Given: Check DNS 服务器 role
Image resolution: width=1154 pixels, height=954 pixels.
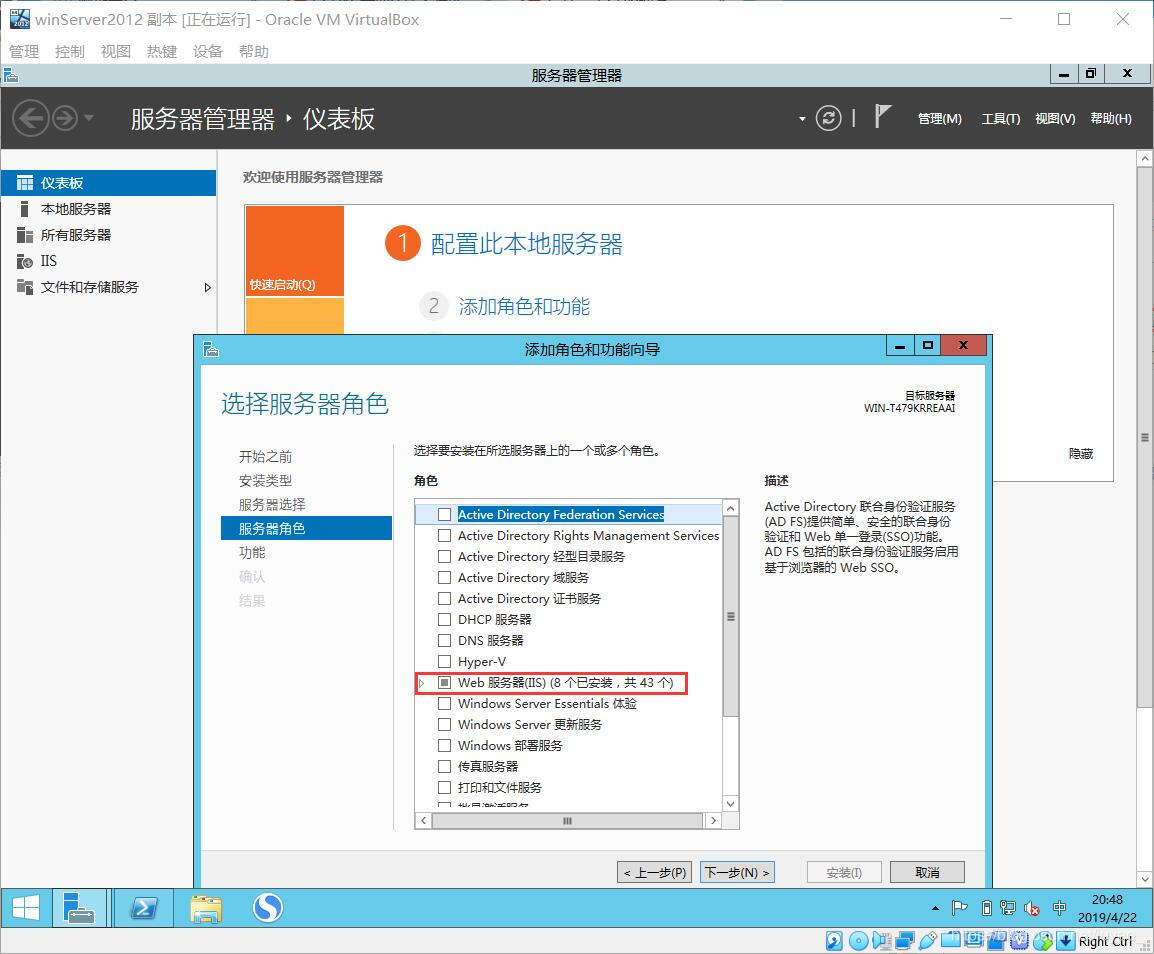Looking at the screenshot, I should point(445,640).
